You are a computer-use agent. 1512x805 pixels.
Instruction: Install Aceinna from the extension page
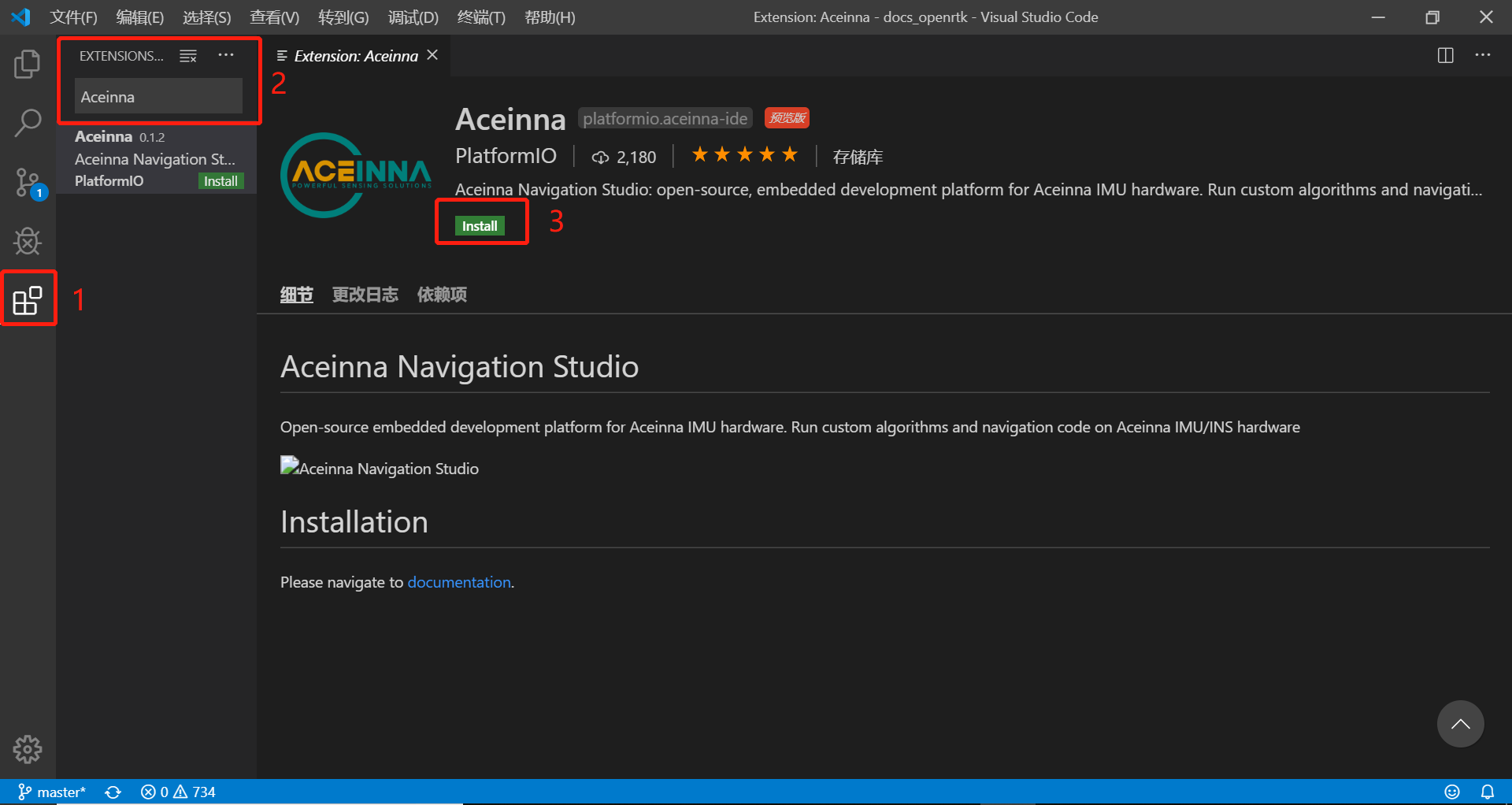[480, 226]
